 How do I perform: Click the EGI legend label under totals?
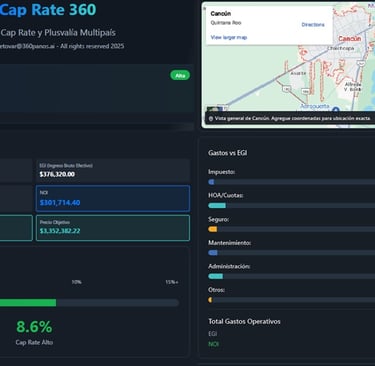213,334
